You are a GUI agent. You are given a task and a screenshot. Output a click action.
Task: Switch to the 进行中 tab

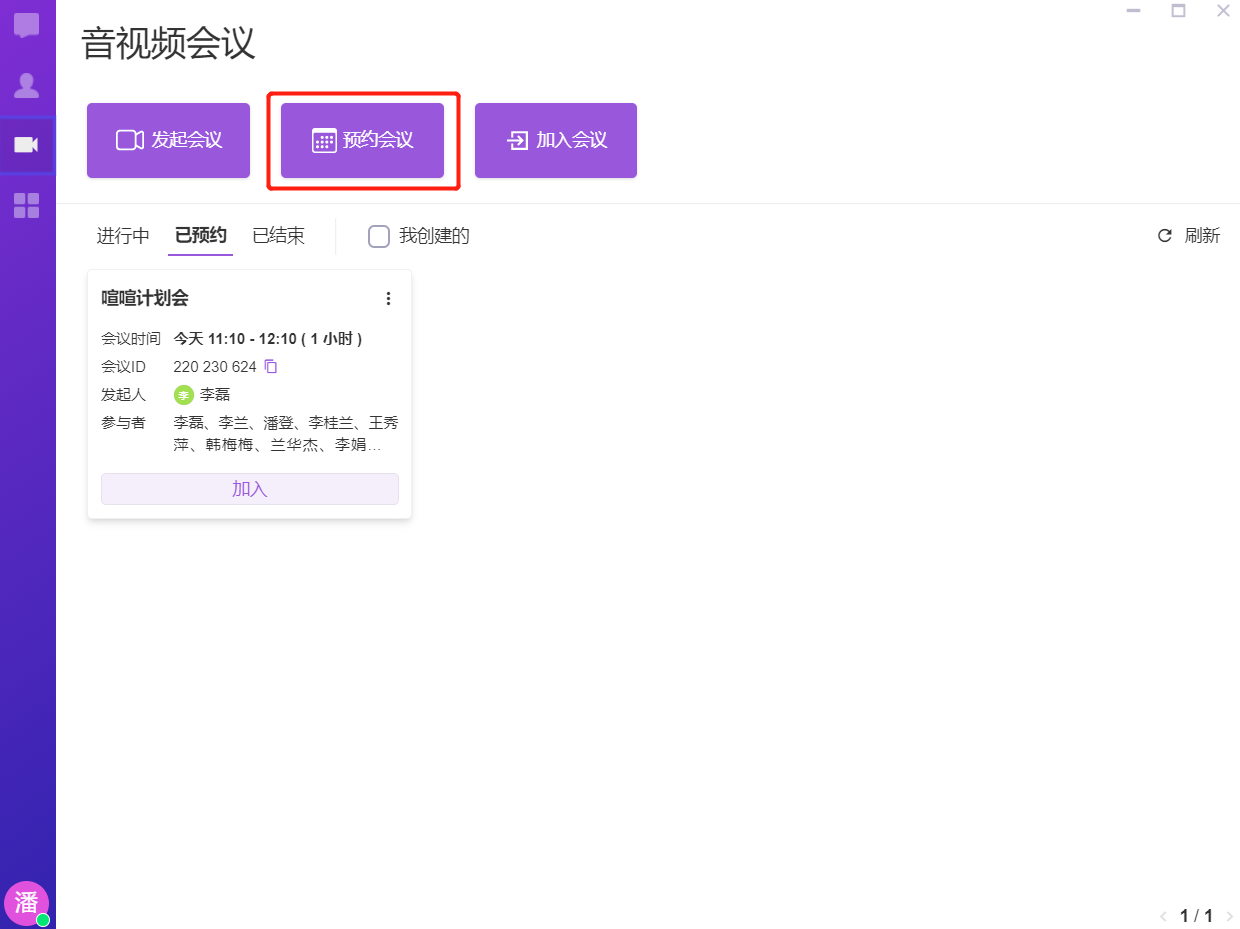[x=123, y=236]
